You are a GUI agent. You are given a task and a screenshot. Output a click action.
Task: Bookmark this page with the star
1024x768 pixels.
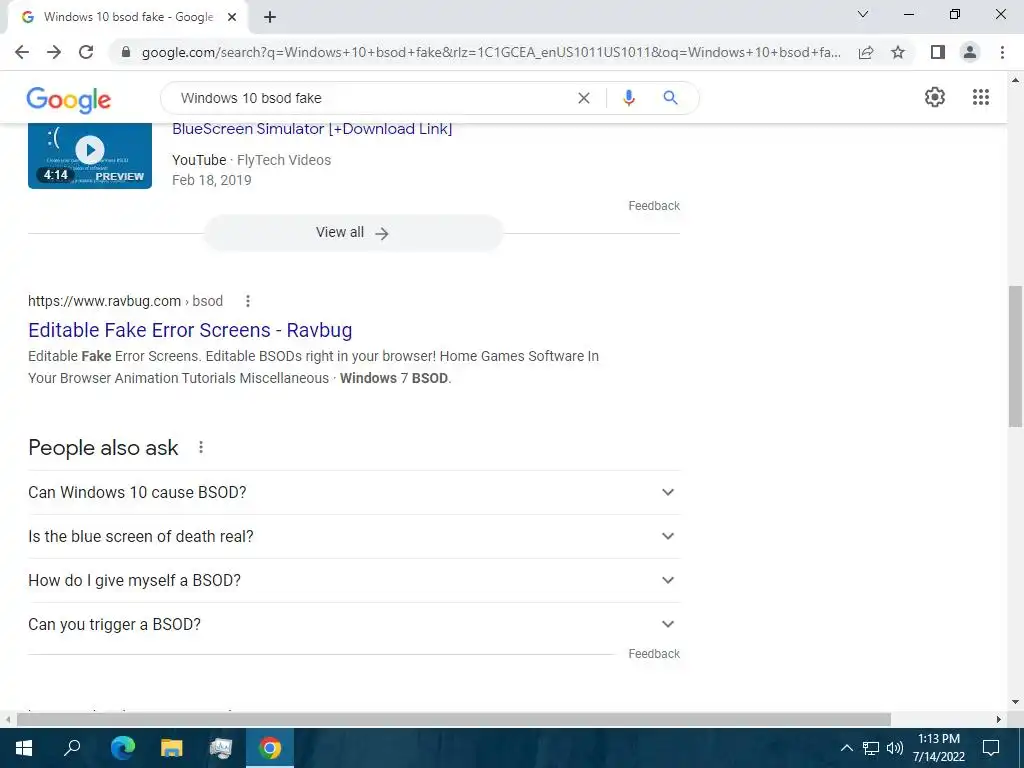pos(898,52)
